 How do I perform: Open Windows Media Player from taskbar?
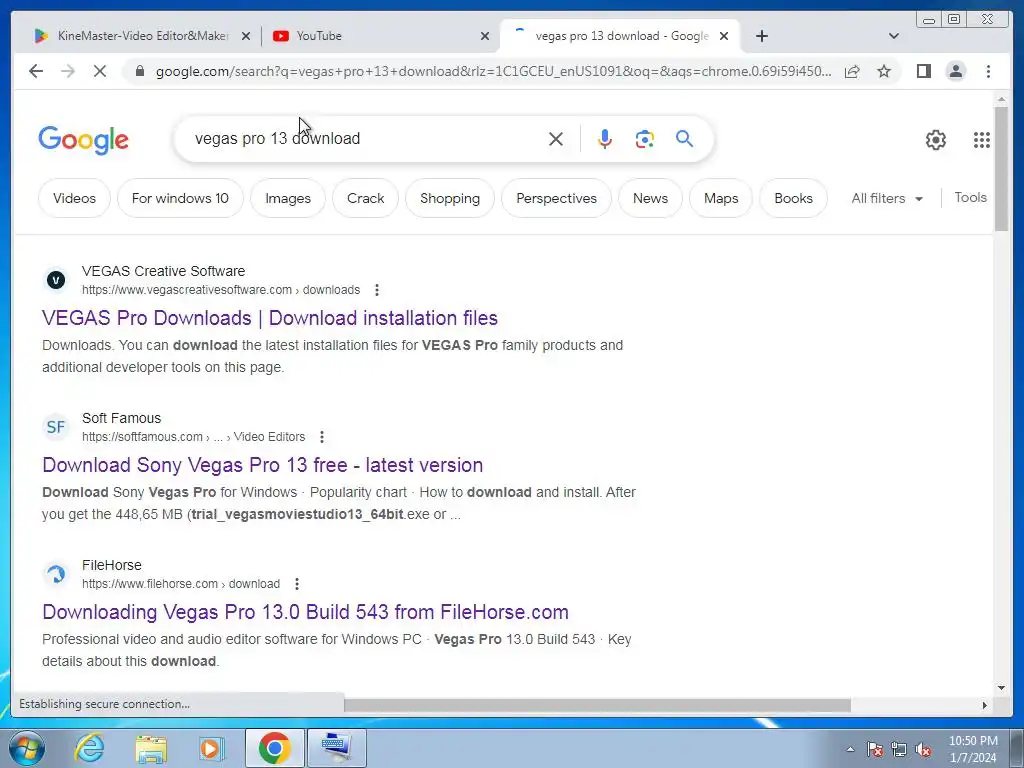click(x=212, y=748)
